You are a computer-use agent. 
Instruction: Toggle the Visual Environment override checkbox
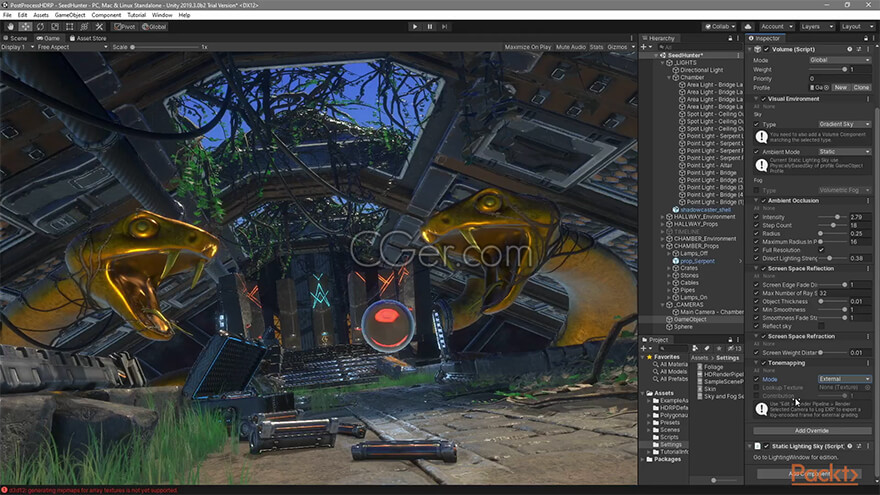pyautogui.click(x=764, y=99)
